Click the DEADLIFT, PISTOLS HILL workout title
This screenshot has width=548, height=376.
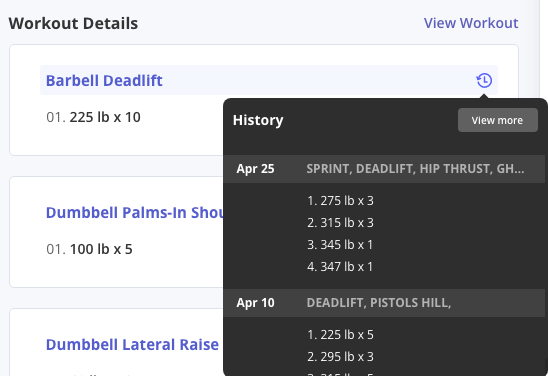click(x=379, y=303)
